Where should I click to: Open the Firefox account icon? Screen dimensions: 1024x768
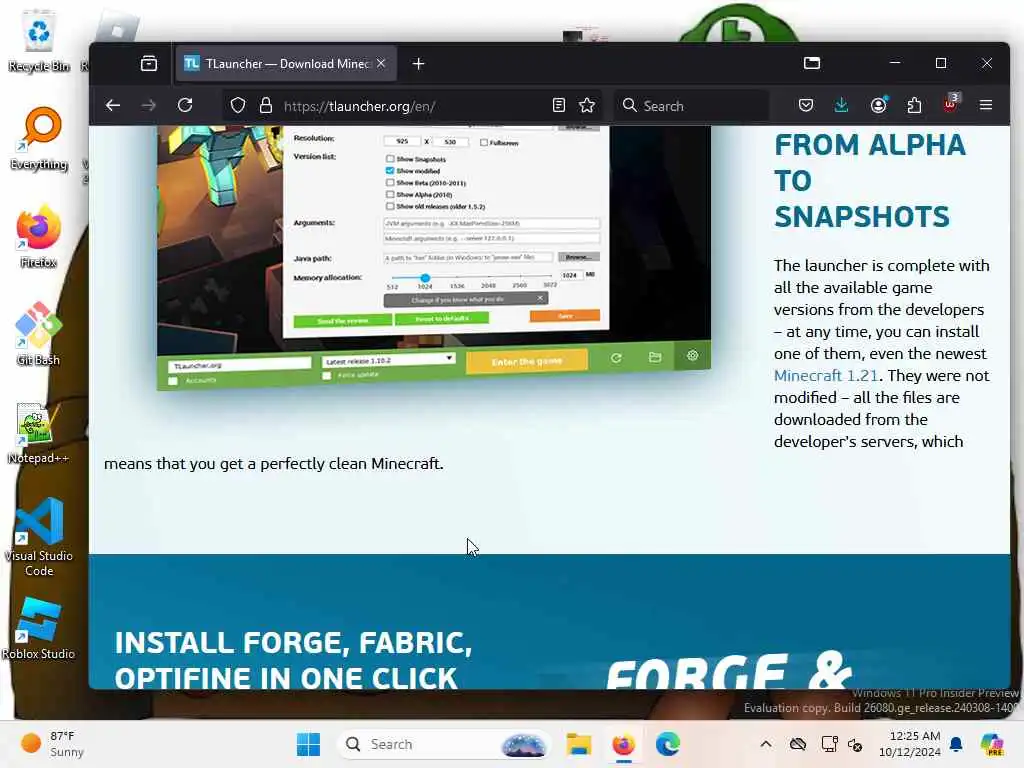[878, 105]
